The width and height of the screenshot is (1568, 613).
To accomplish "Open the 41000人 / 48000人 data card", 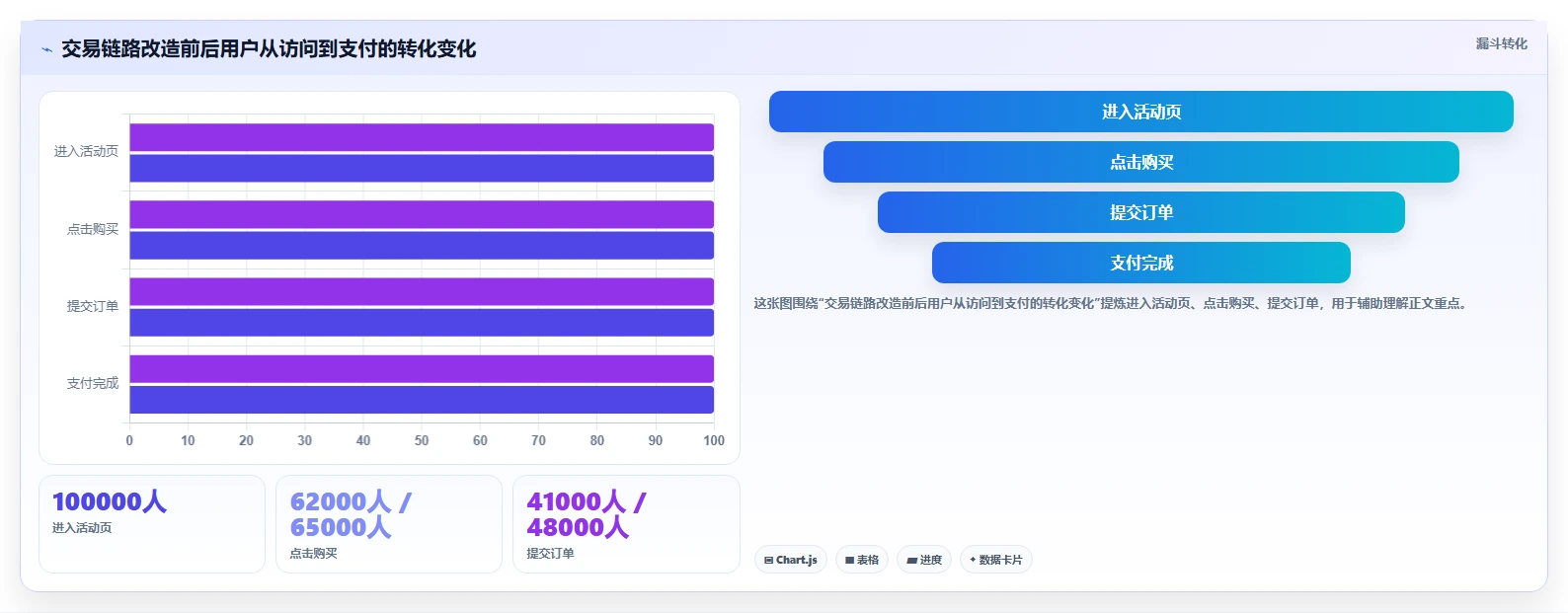I will tap(626, 524).
